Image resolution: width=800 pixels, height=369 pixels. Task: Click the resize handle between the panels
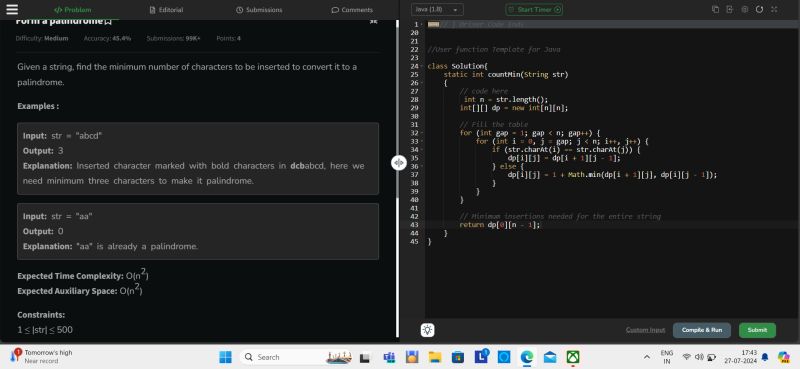tap(398, 163)
